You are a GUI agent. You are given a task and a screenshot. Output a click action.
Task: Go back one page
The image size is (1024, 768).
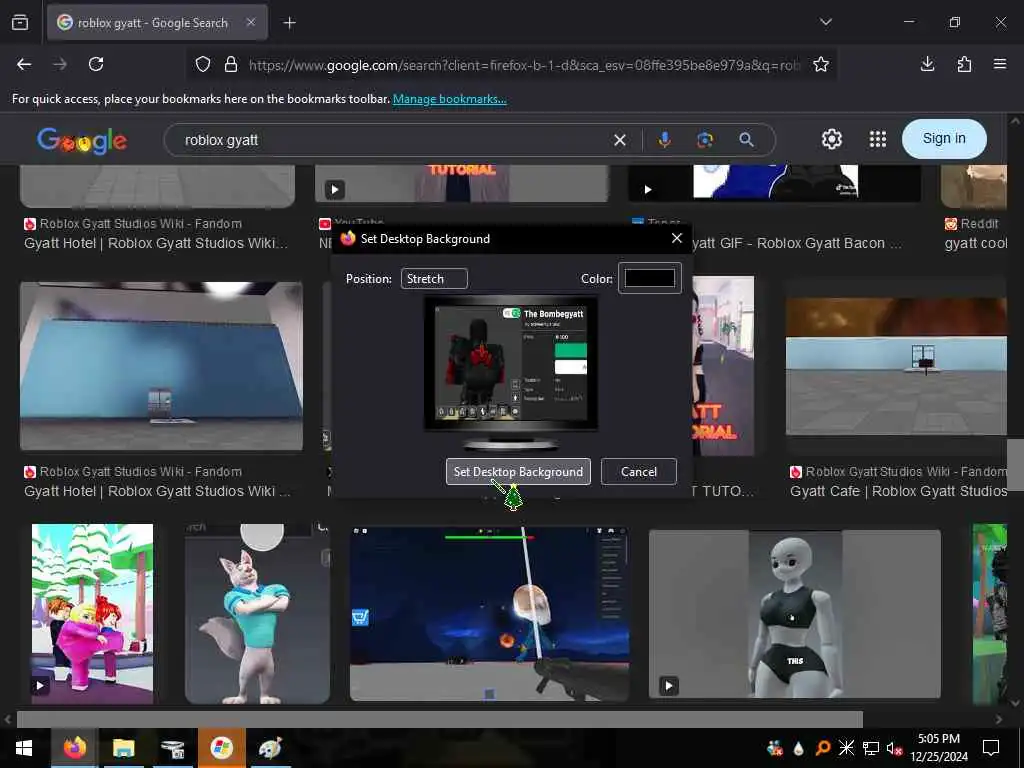click(24, 64)
